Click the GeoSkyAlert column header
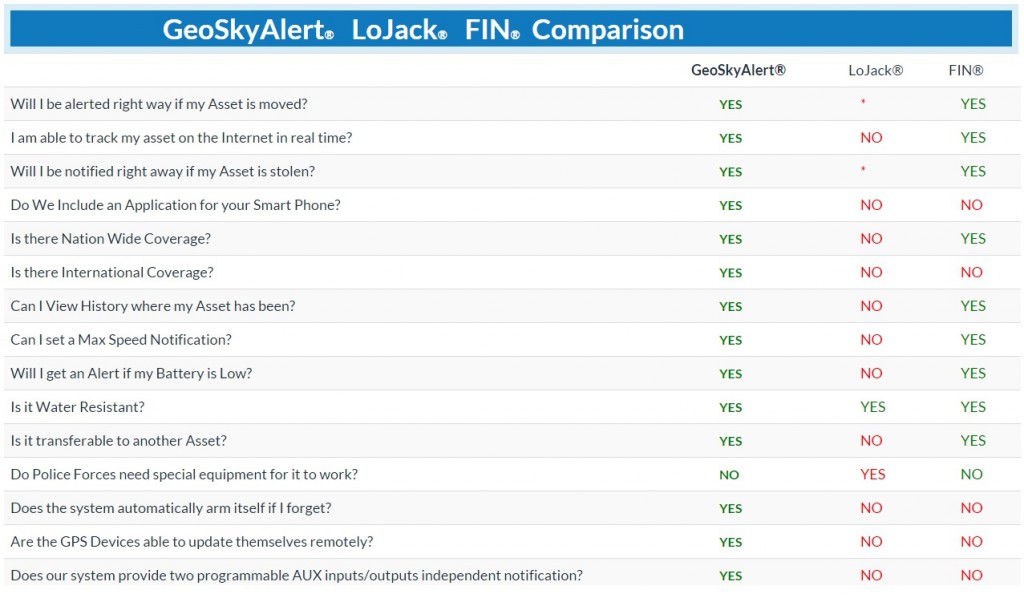 [738, 70]
